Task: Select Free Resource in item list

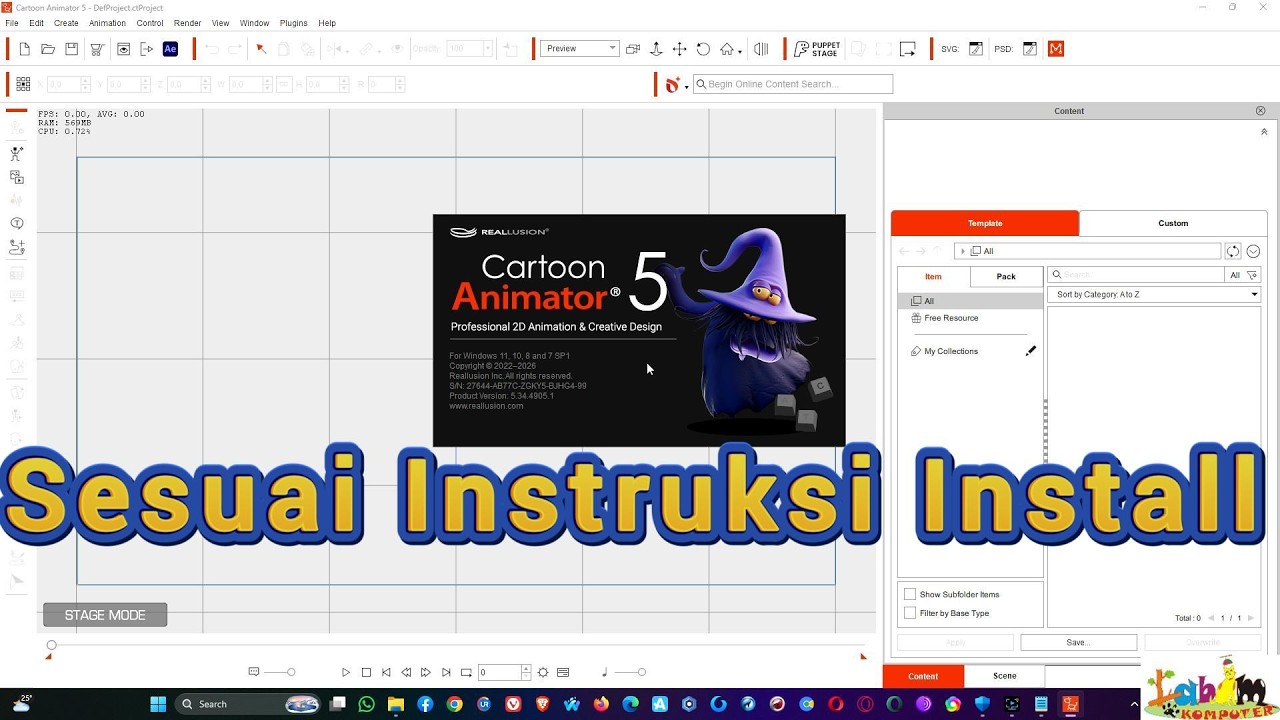Action: [x=951, y=318]
